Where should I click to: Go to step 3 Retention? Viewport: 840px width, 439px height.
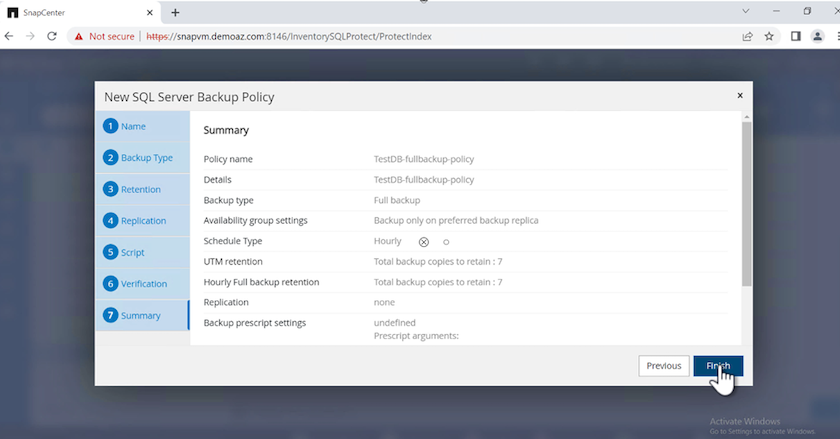[x=142, y=189]
